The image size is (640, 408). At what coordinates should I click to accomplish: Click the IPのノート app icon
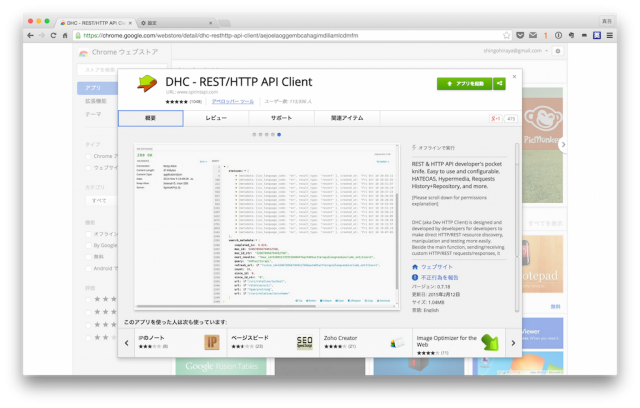[212, 342]
